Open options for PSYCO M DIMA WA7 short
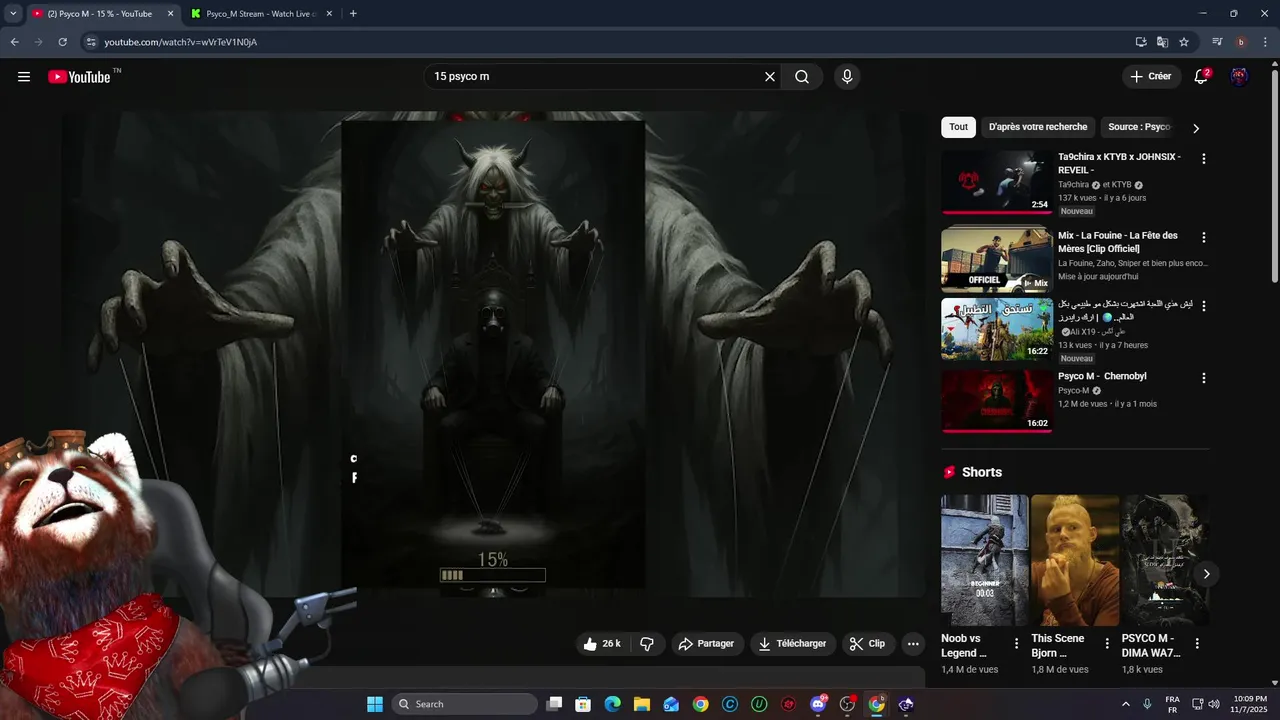The height and width of the screenshot is (720, 1280). tap(1197, 644)
